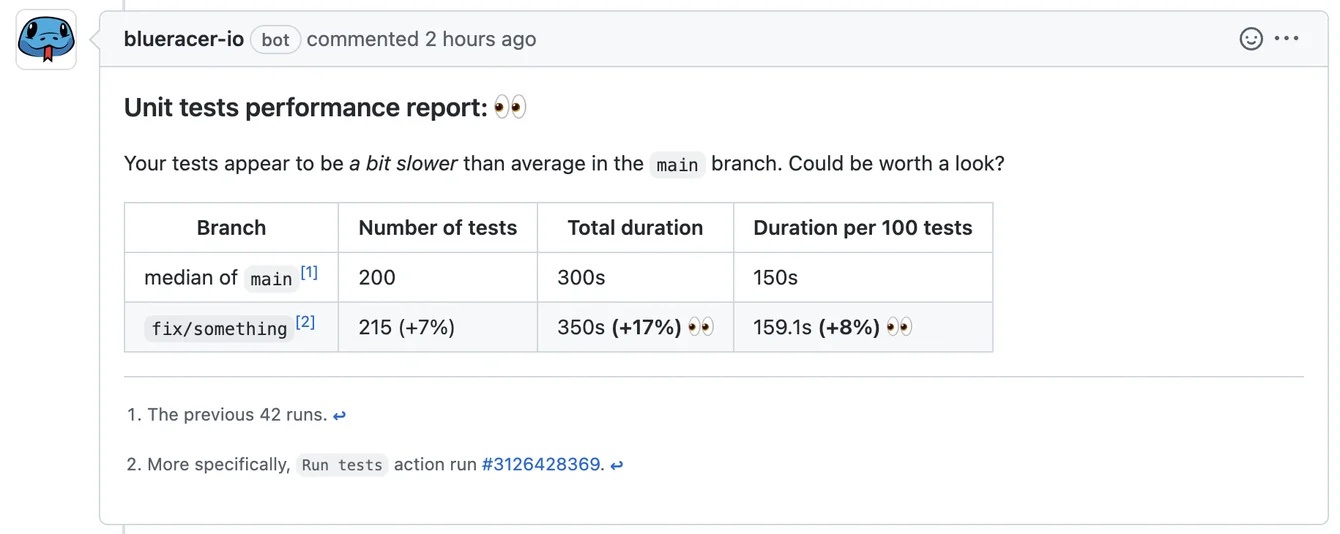Click the fix/something branch cell
The width and height of the screenshot is (1340, 534).
[x=219, y=328]
